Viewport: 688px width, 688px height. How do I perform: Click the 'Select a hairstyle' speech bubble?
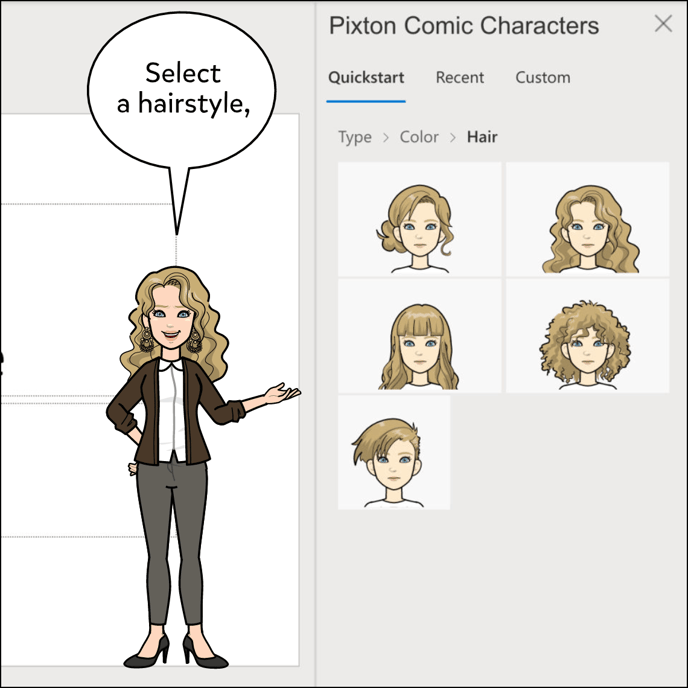click(x=182, y=88)
